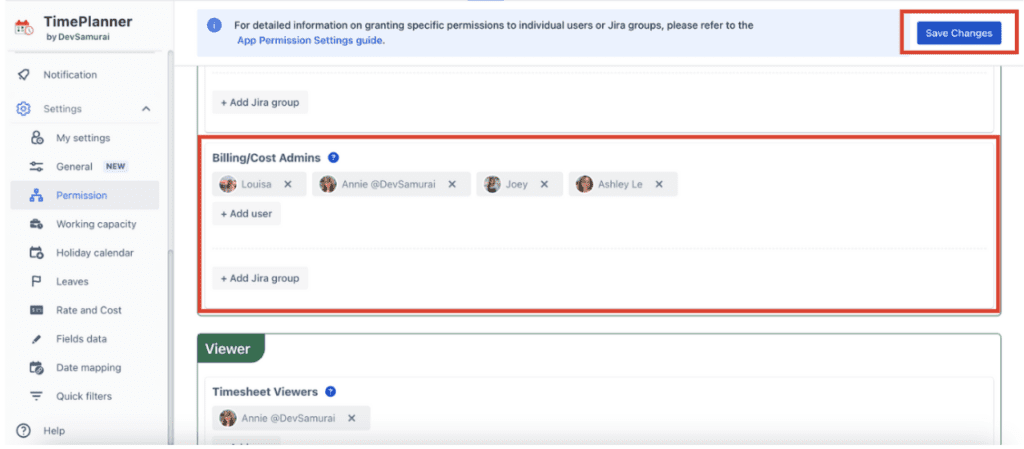Image resolution: width=1024 pixels, height=449 pixels.
Task: Click the NEW badge beside General
Action: coord(116,166)
